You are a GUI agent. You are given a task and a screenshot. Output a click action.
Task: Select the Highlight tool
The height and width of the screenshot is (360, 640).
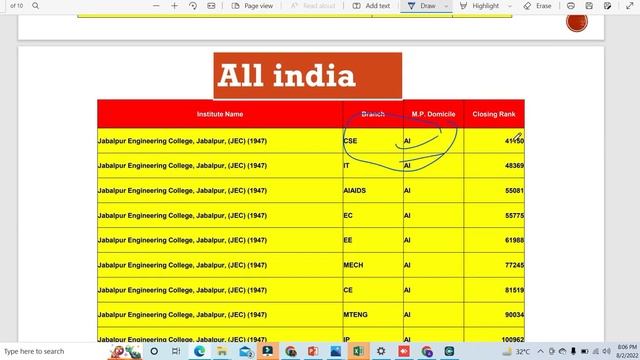click(x=480, y=6)
